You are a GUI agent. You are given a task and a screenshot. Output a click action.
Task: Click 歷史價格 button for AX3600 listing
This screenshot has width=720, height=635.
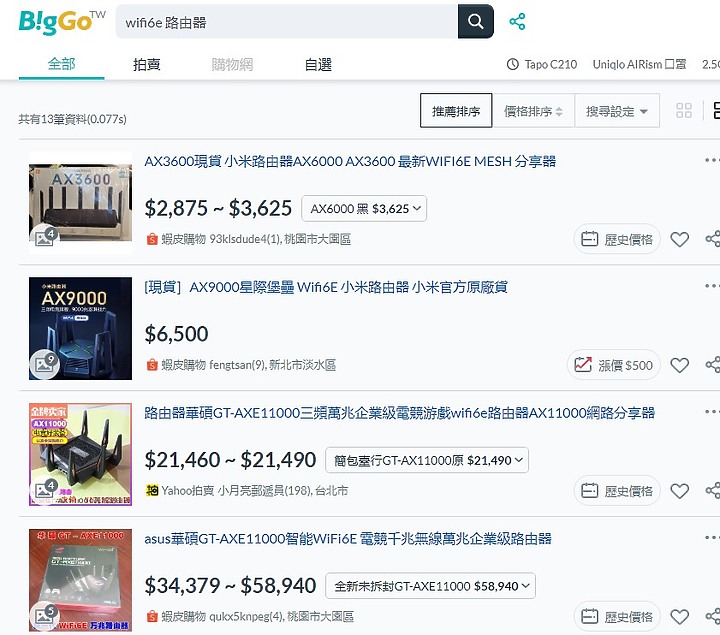(617, 239)
